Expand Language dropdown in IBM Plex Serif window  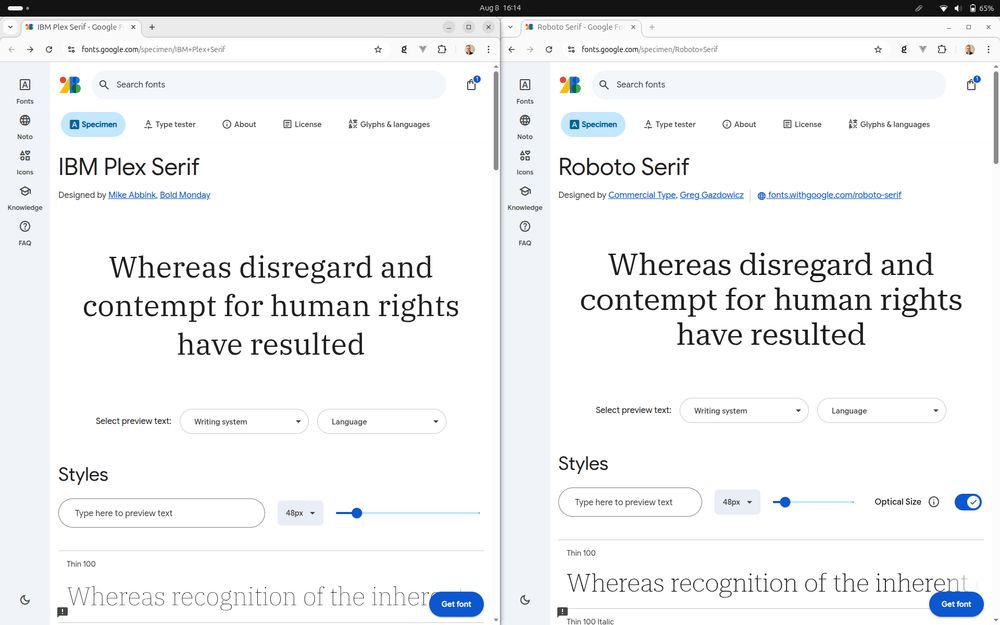[x=381, y=422]
